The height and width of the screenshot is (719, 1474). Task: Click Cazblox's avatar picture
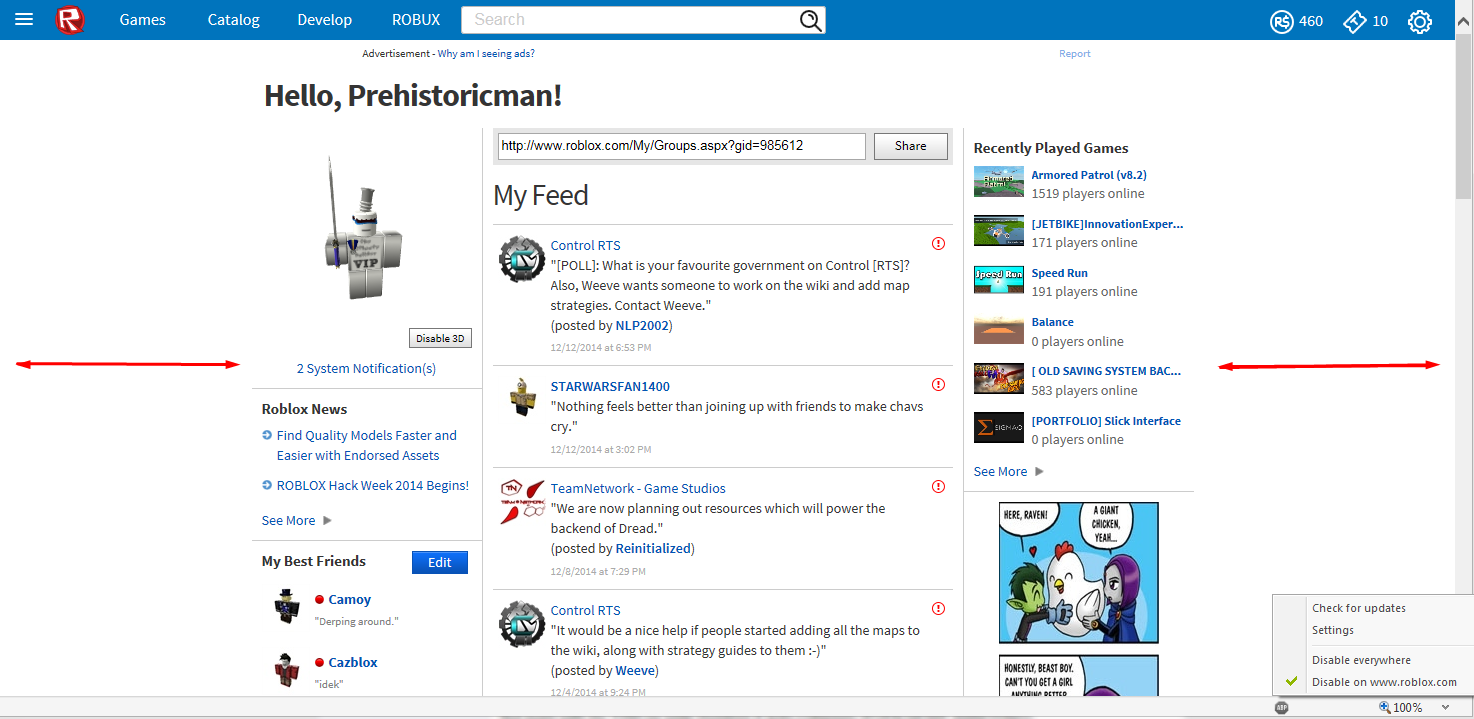(288, 669)
